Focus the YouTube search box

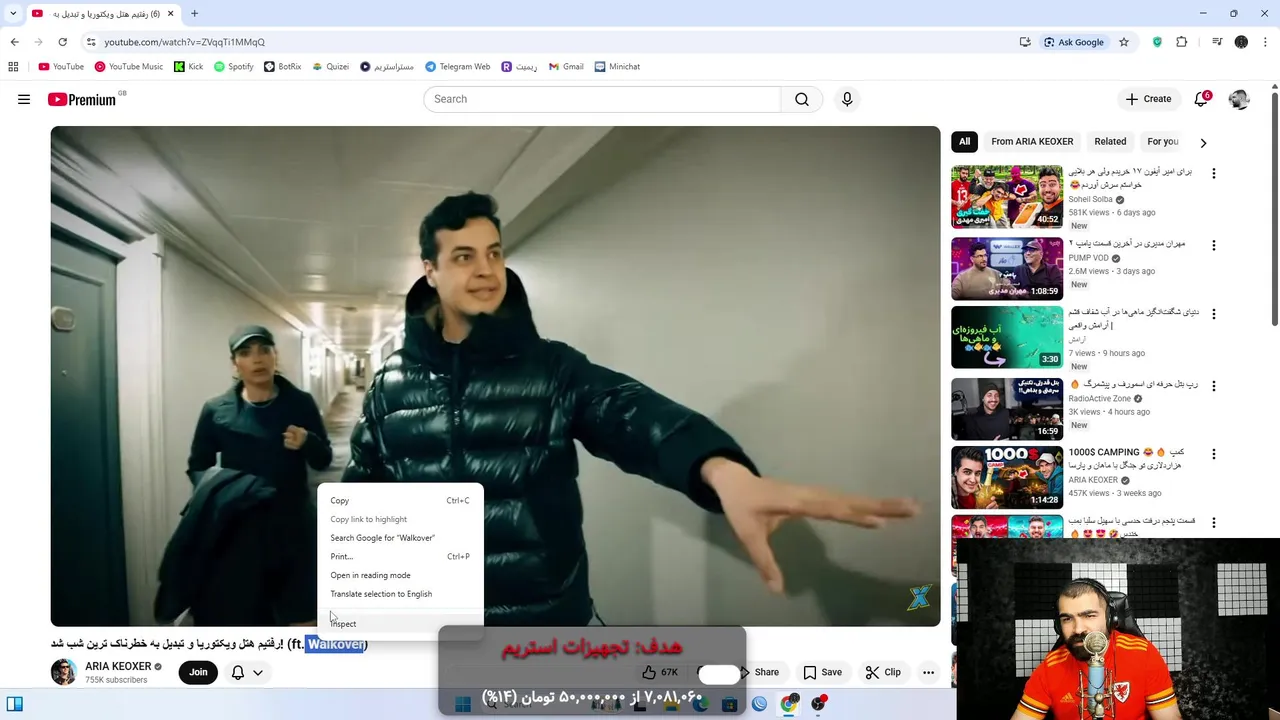click(602, 99)
